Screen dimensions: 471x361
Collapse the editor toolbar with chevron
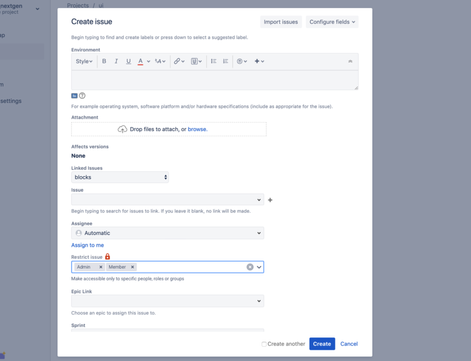pyautogui.click(x=350, y=61)
